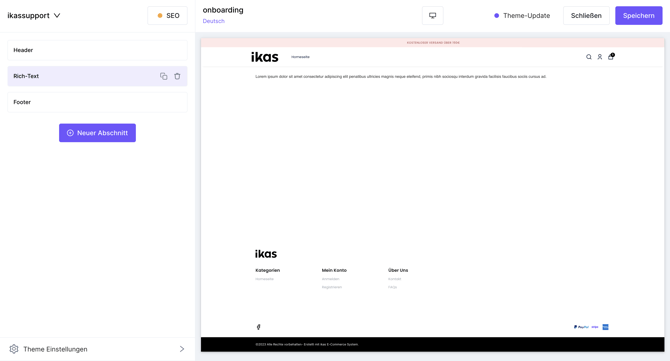Click the ikas logo in preview header
670x361 pixels.
264,57
